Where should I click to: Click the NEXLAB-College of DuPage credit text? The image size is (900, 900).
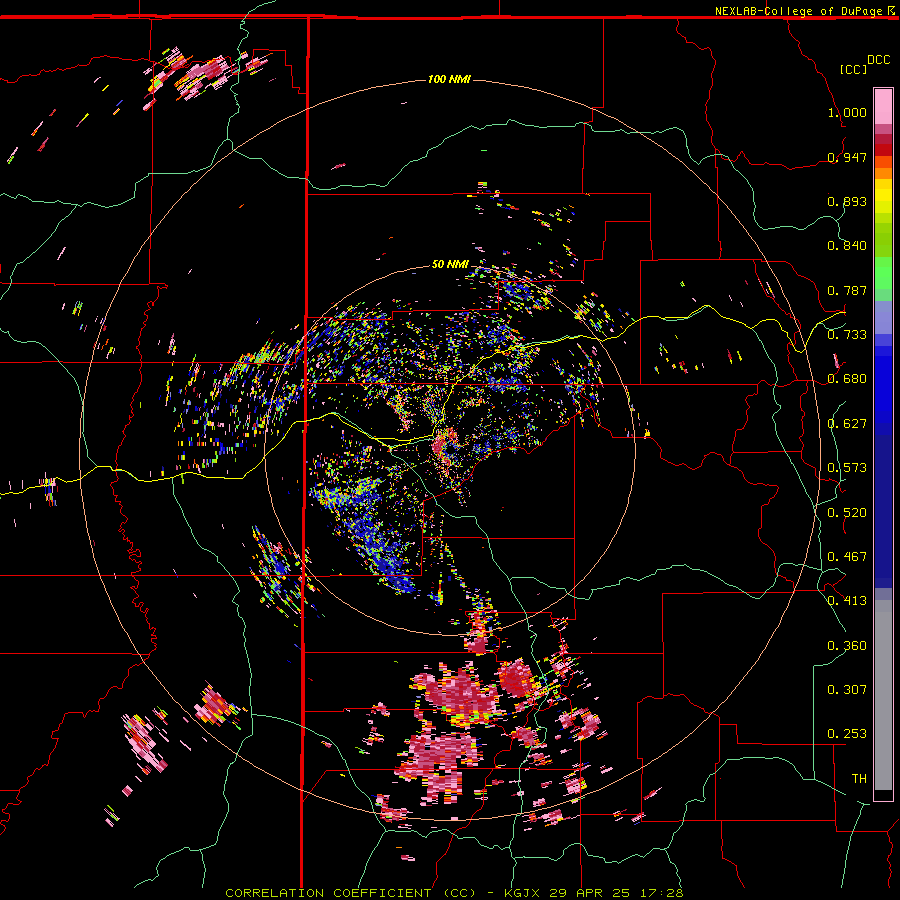[799, 11]
